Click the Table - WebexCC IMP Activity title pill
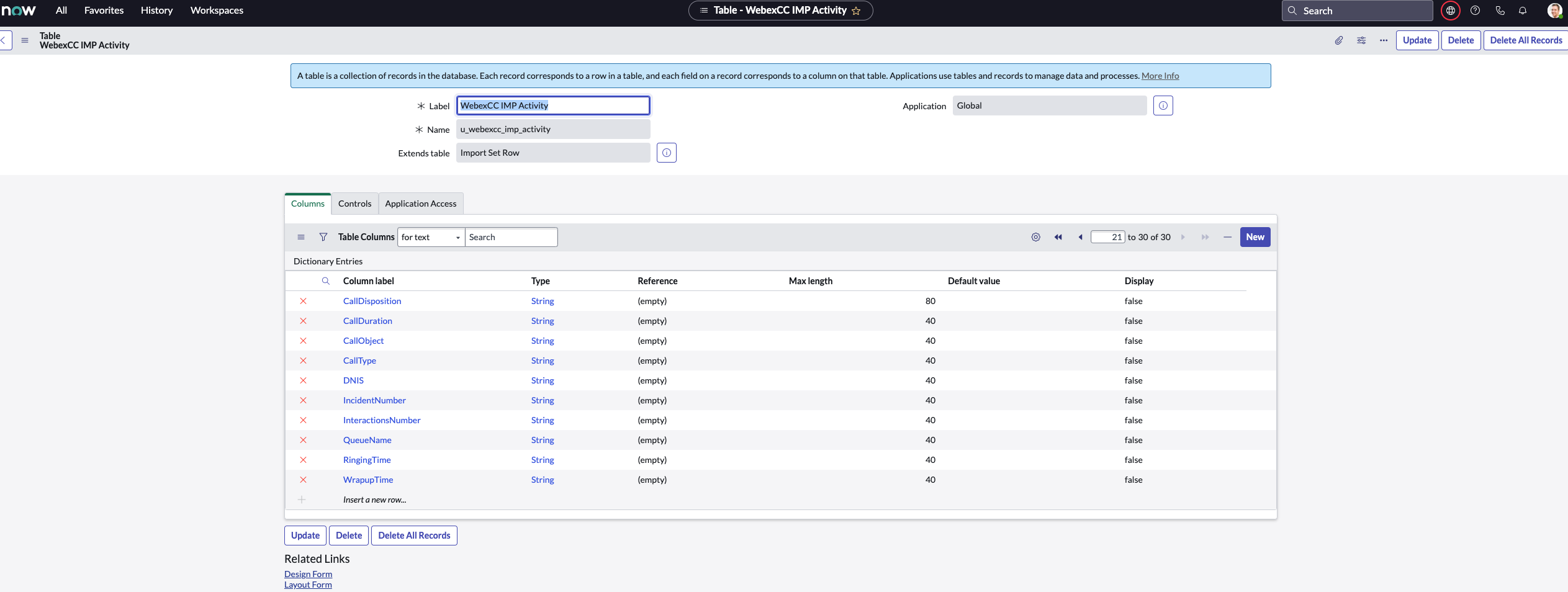 [x=780, y=11]
